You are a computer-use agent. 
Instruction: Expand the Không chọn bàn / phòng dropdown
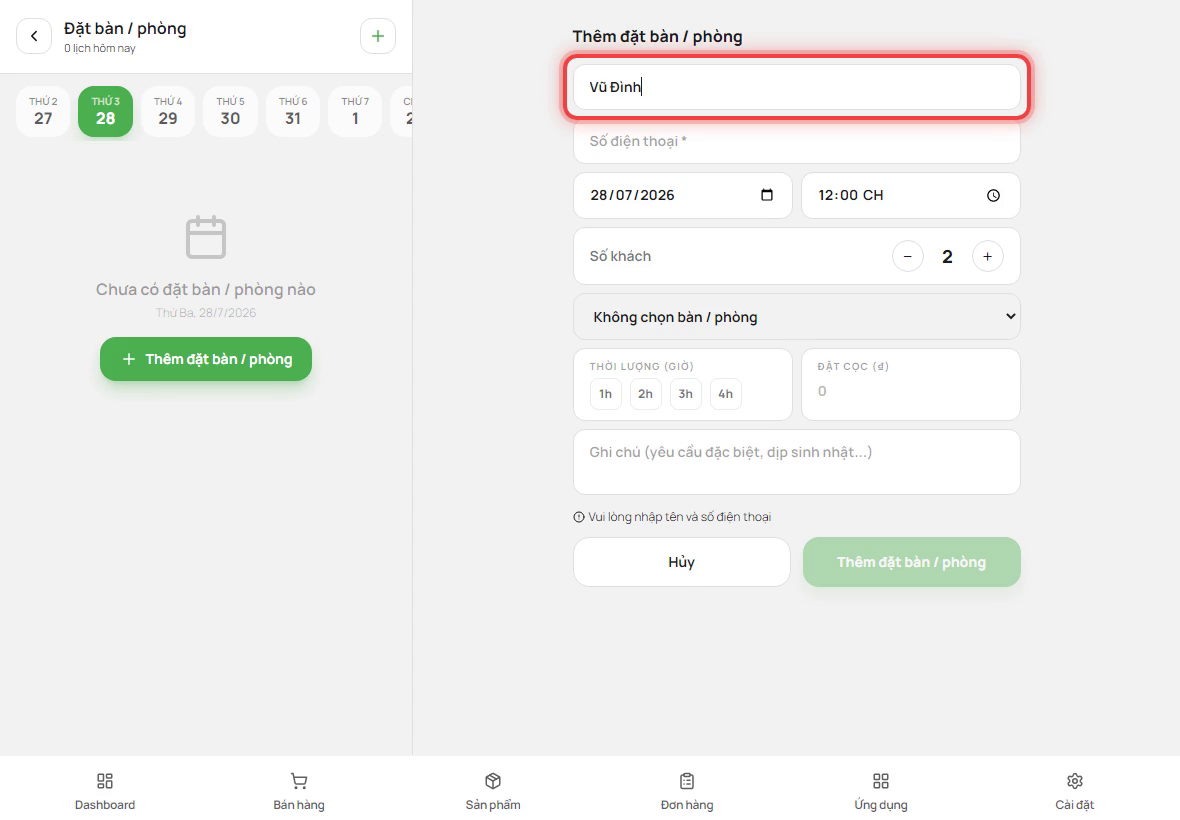tap(797, 317)
